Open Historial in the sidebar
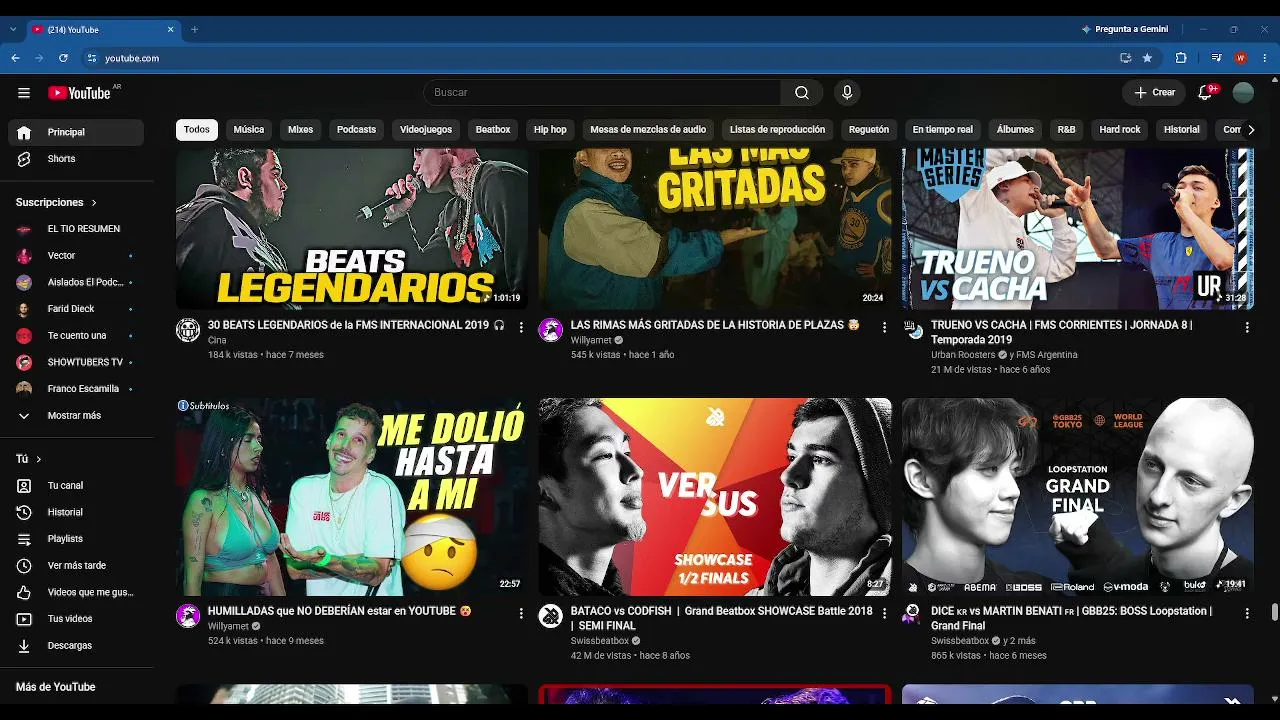This screenshot has height=720, width=1280. coord(76,512)
